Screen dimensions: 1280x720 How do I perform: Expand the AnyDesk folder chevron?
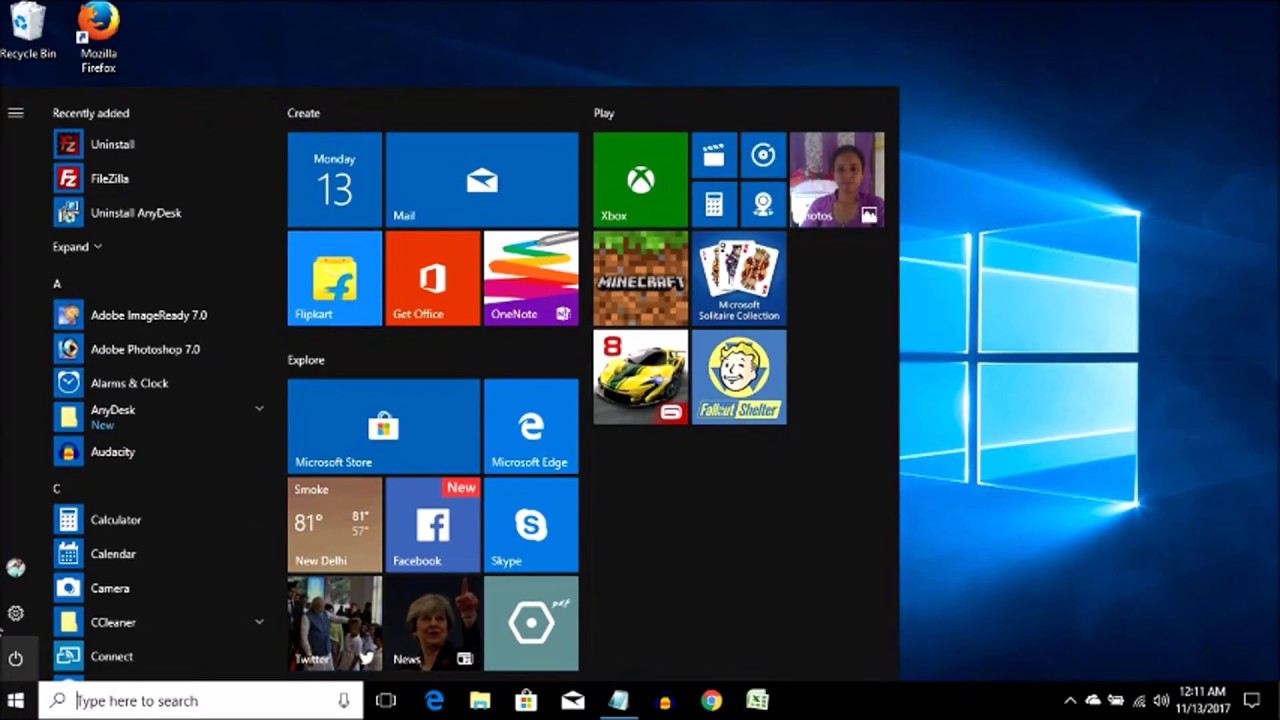click(259, 409)
